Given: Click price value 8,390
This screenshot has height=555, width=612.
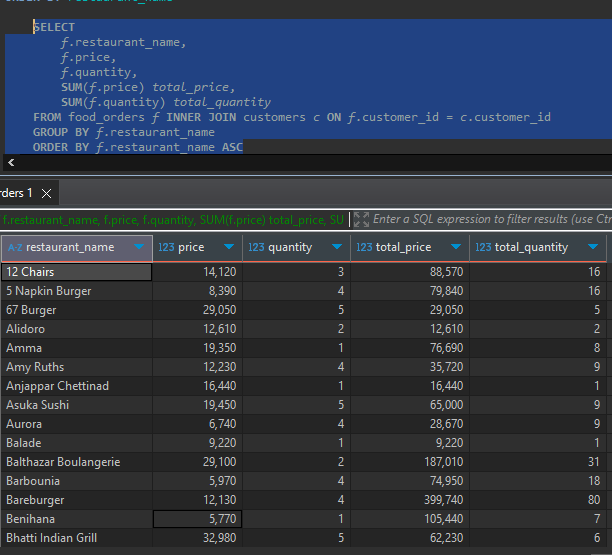Looking at the screenshot, I should pyautogui.click(x=197, y=291).
